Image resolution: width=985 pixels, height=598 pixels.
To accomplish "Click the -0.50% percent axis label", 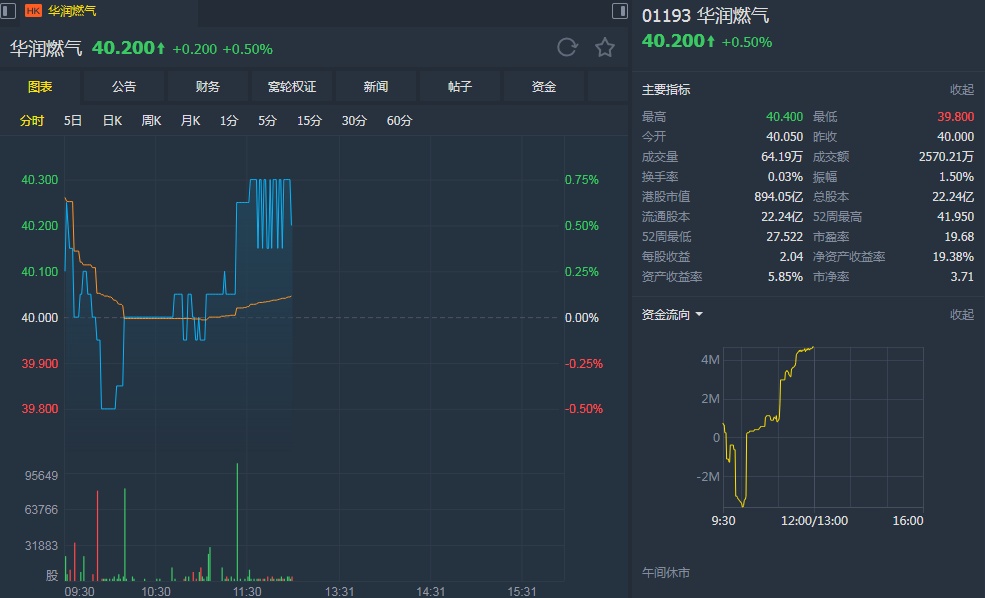I will point(584,409).
